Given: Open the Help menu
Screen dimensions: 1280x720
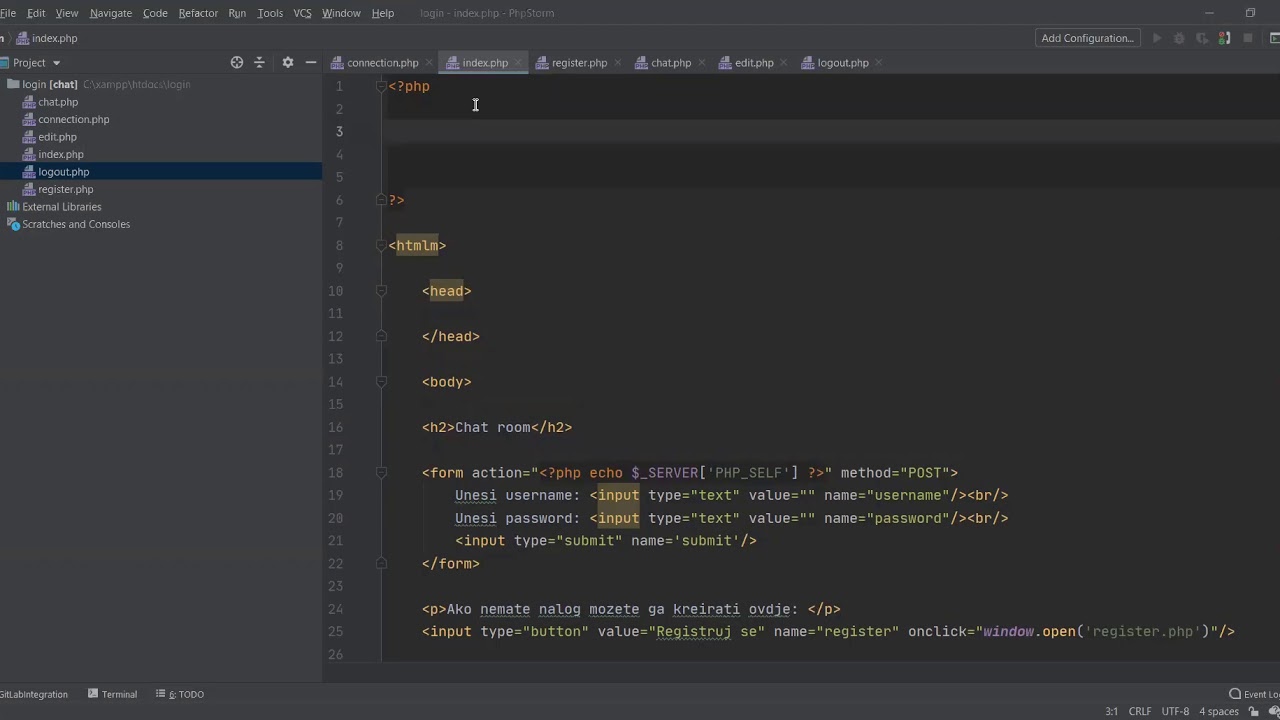Looking at the screenshot, I should click(383, 13).
